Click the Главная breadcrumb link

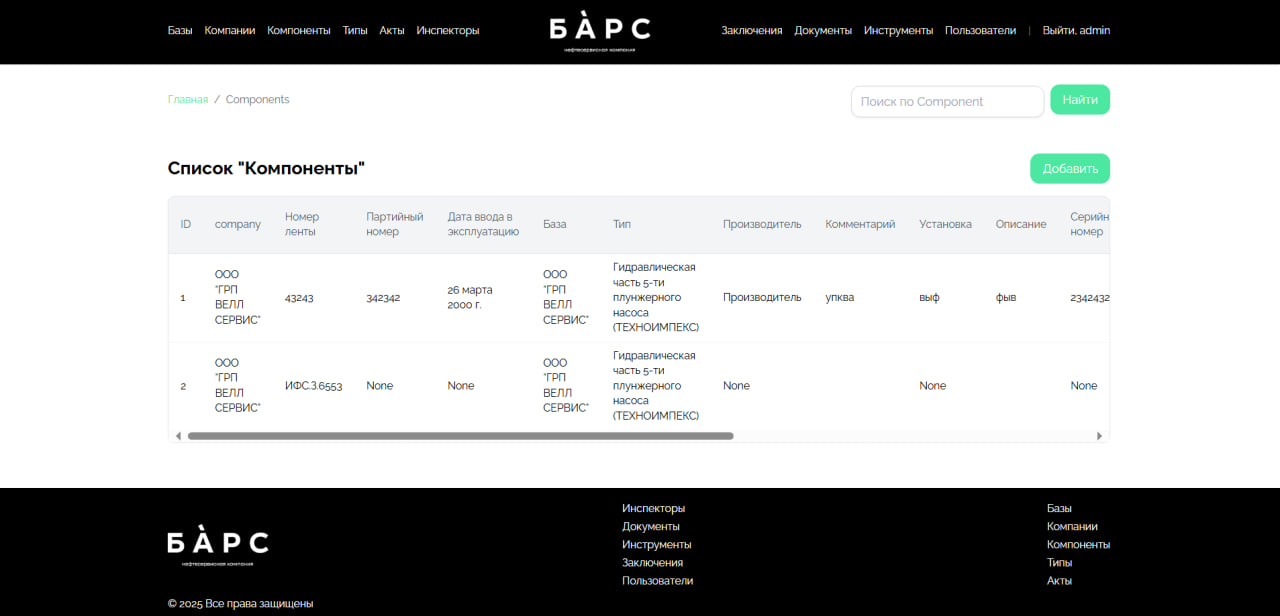point(188,100)
